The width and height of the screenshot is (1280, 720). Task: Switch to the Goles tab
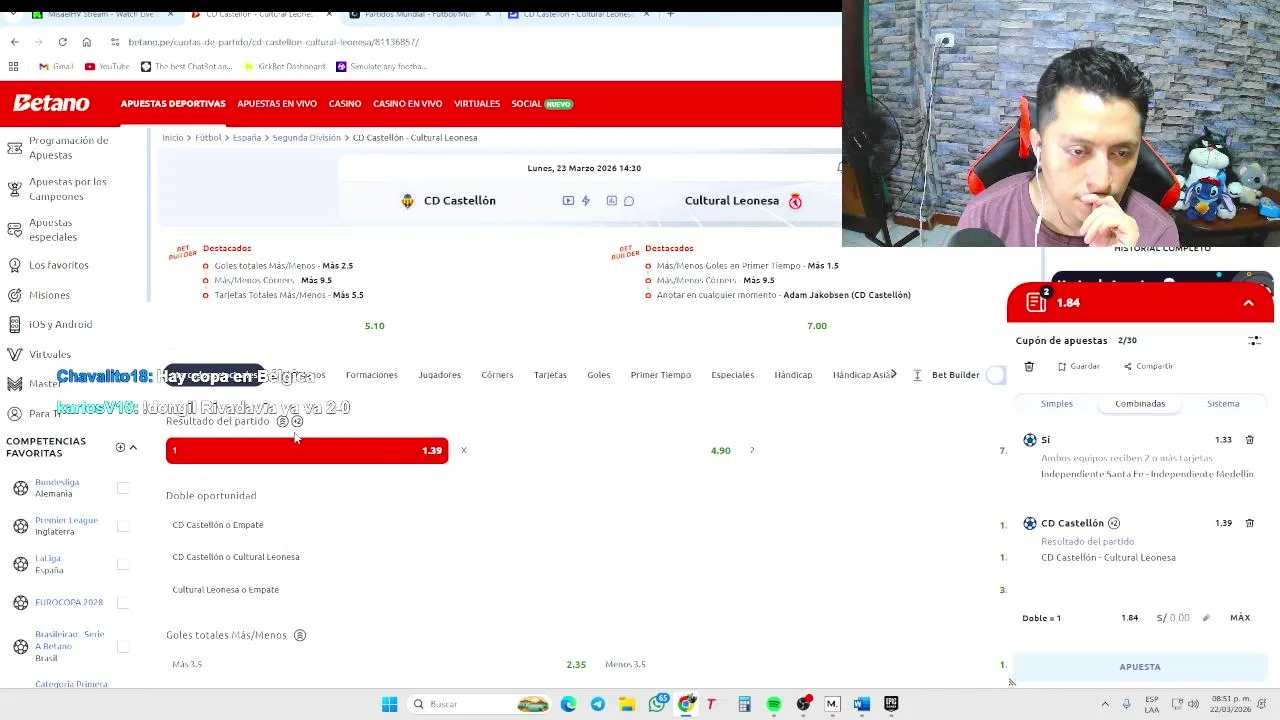click(599, 375)
